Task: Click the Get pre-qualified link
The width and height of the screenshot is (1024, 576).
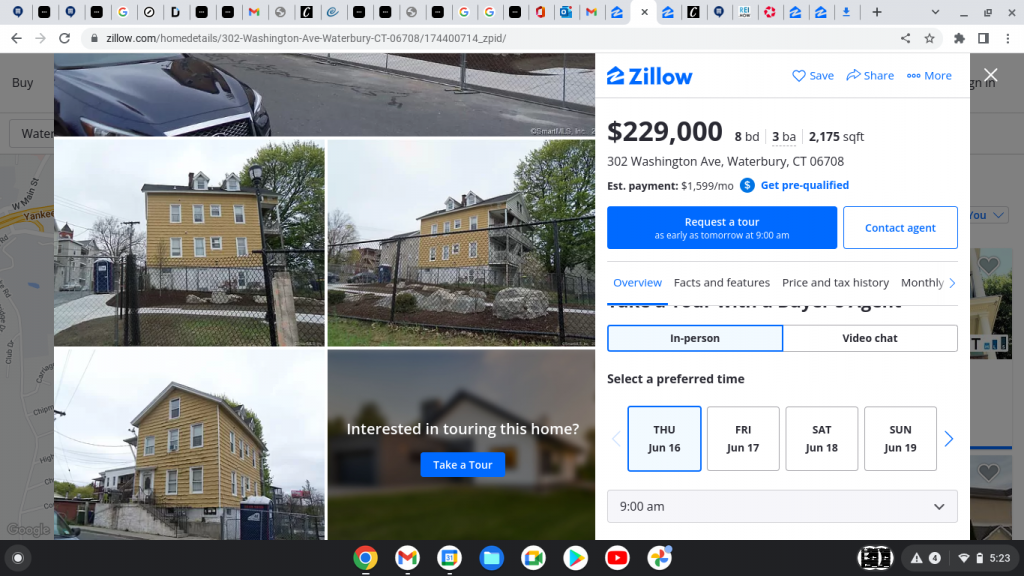Action: (804, 185)
